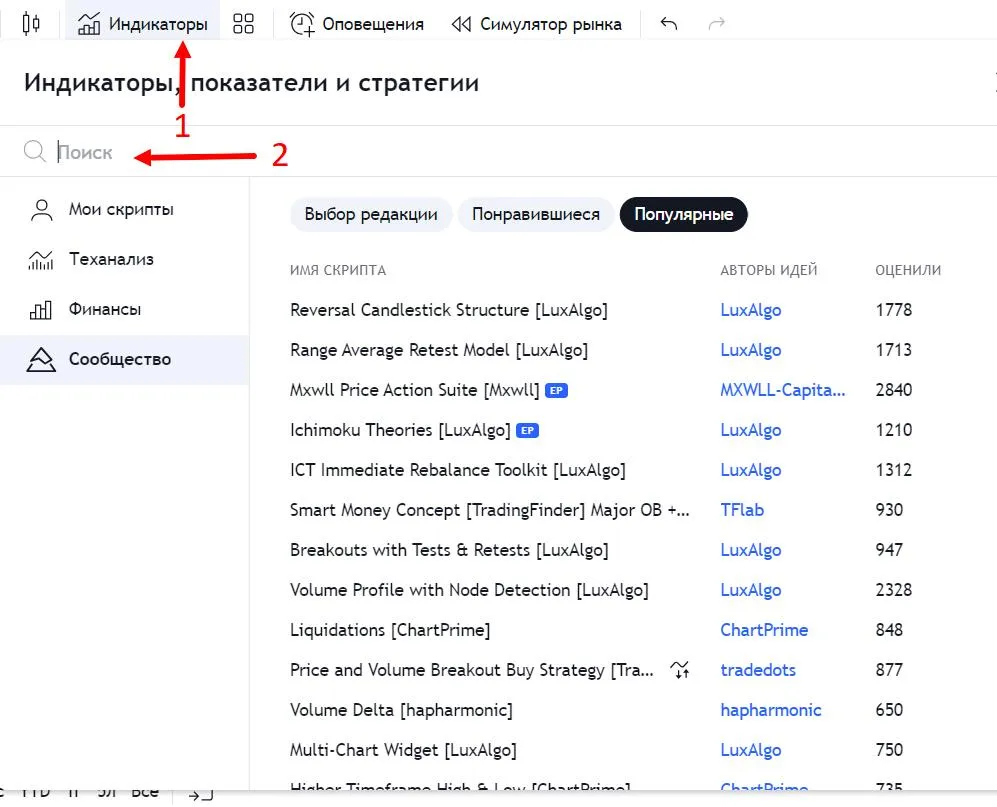Open LuxAlgo author link for Breakouts with Tests
The height and width of the screenshot is (807, 997).
(751, 550)
